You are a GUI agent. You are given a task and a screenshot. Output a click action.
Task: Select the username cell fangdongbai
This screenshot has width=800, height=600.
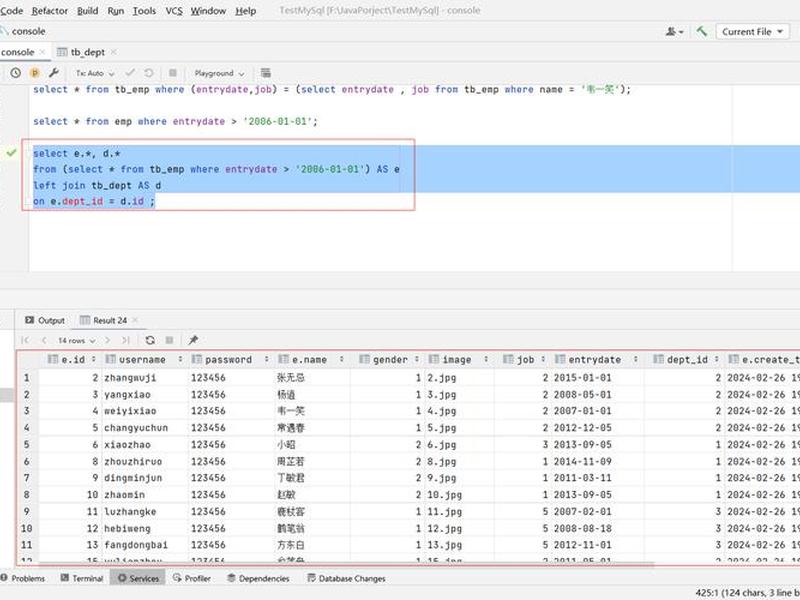145,545
